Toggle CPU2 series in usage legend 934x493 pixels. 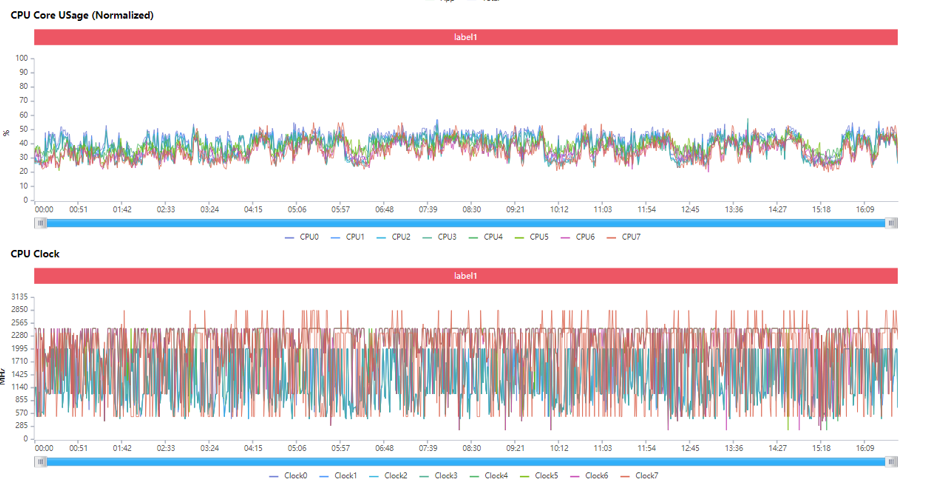(x=394, y=237)
